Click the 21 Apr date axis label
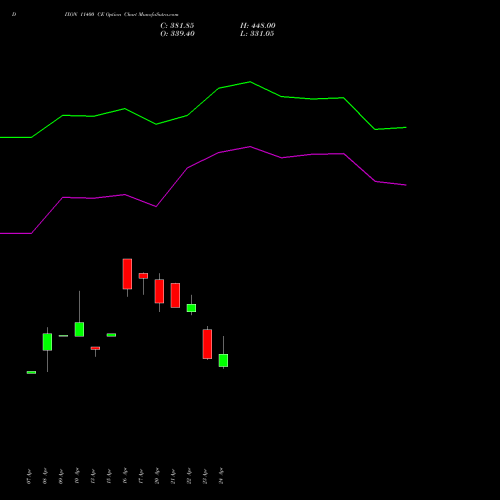Viewport: 500px width, 500px height. [x=173, y=476]
